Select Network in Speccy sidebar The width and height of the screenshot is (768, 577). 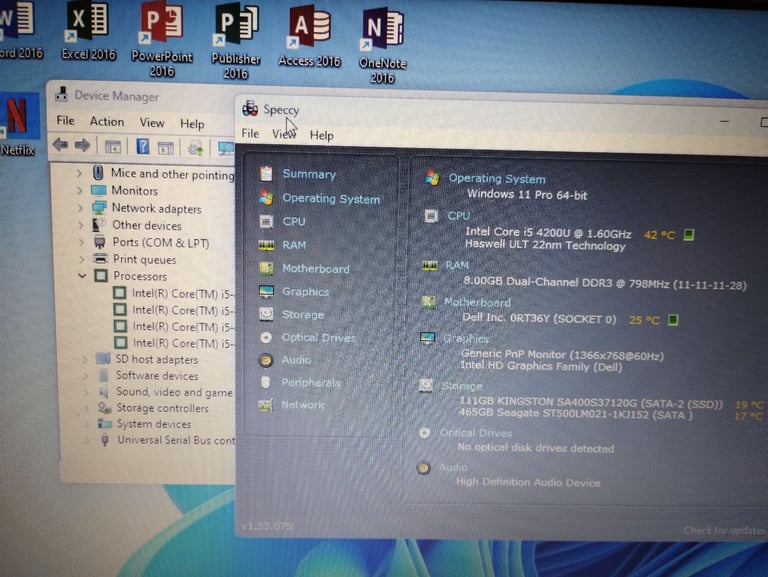[x=303, y=405]
